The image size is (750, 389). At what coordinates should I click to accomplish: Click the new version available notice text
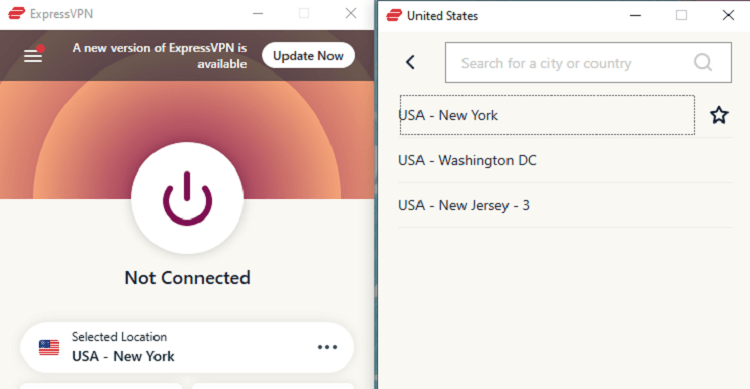point(160,56)
